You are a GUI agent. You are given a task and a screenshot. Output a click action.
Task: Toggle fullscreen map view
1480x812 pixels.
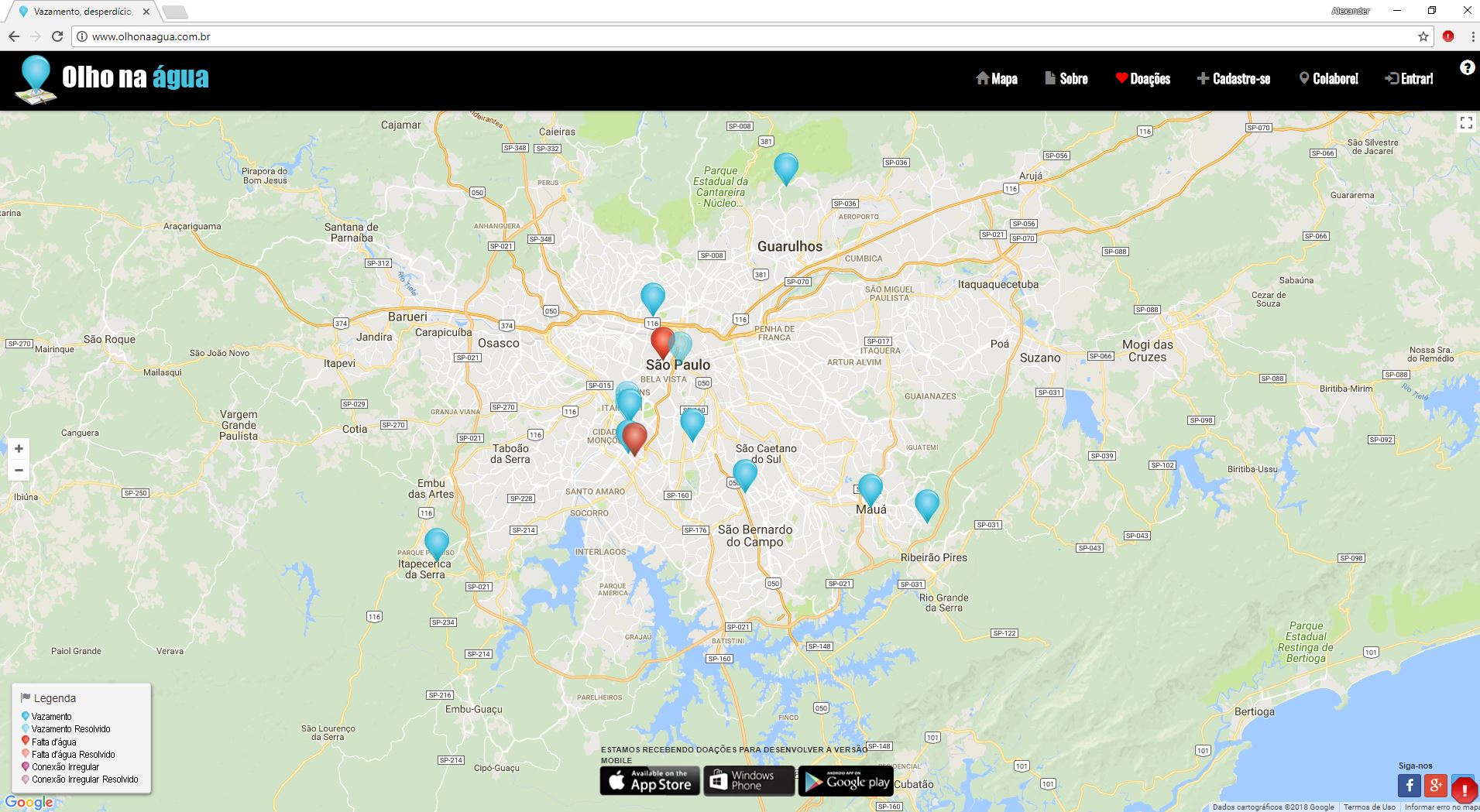(x=1465, y=123)
